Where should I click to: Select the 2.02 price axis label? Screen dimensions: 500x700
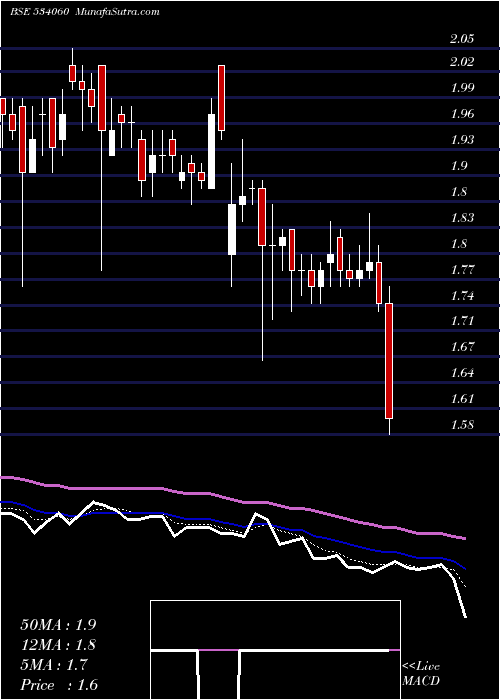(x=462, y=62)
